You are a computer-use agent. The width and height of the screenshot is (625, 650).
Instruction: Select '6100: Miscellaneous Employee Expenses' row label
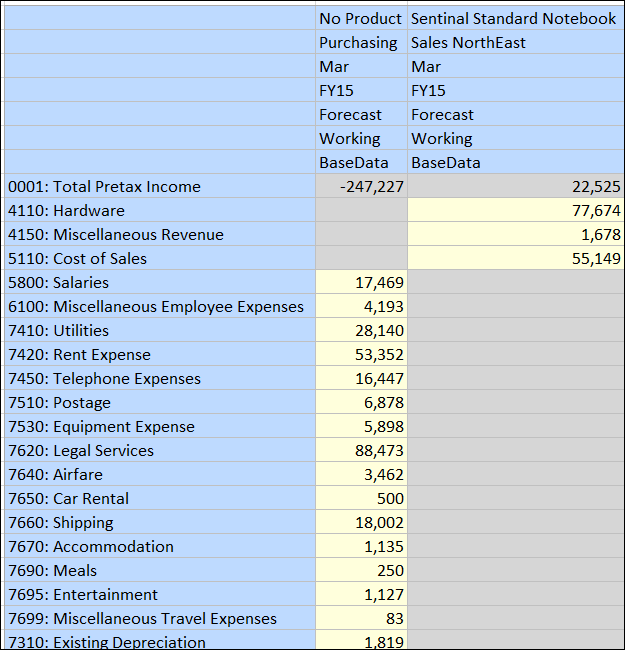coord(160,307)
